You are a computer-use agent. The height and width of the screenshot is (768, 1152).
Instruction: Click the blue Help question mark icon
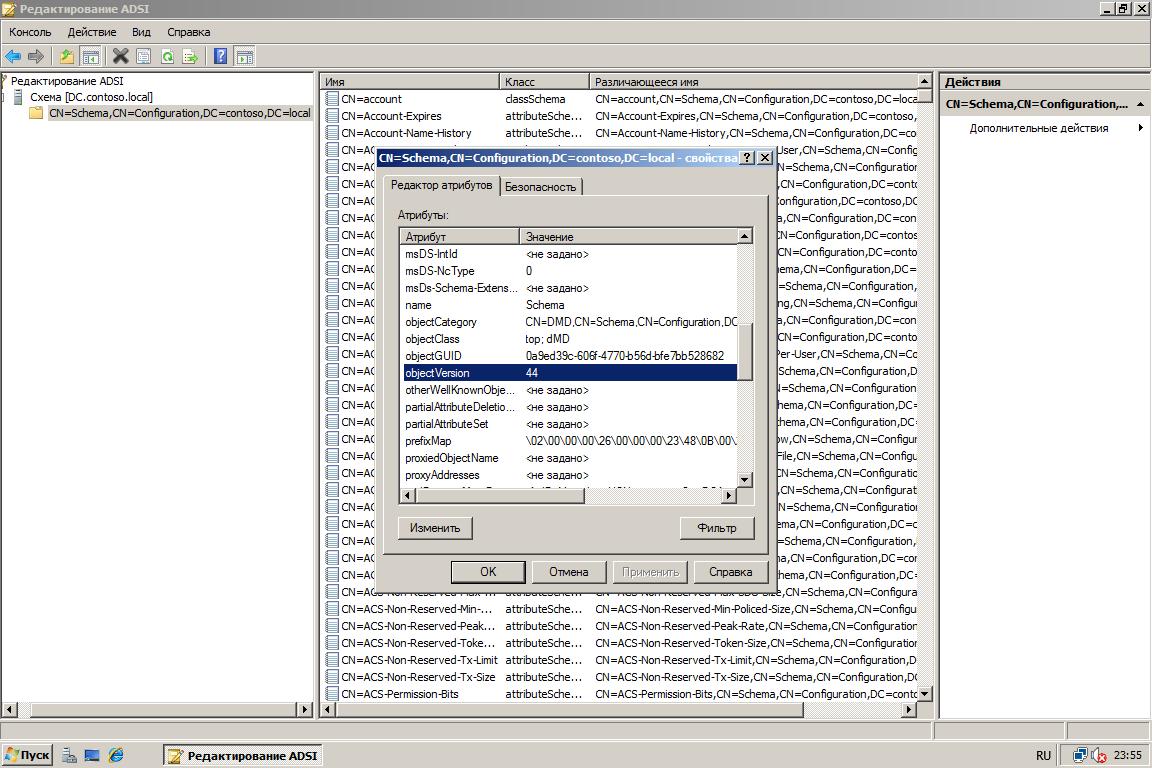220,57
